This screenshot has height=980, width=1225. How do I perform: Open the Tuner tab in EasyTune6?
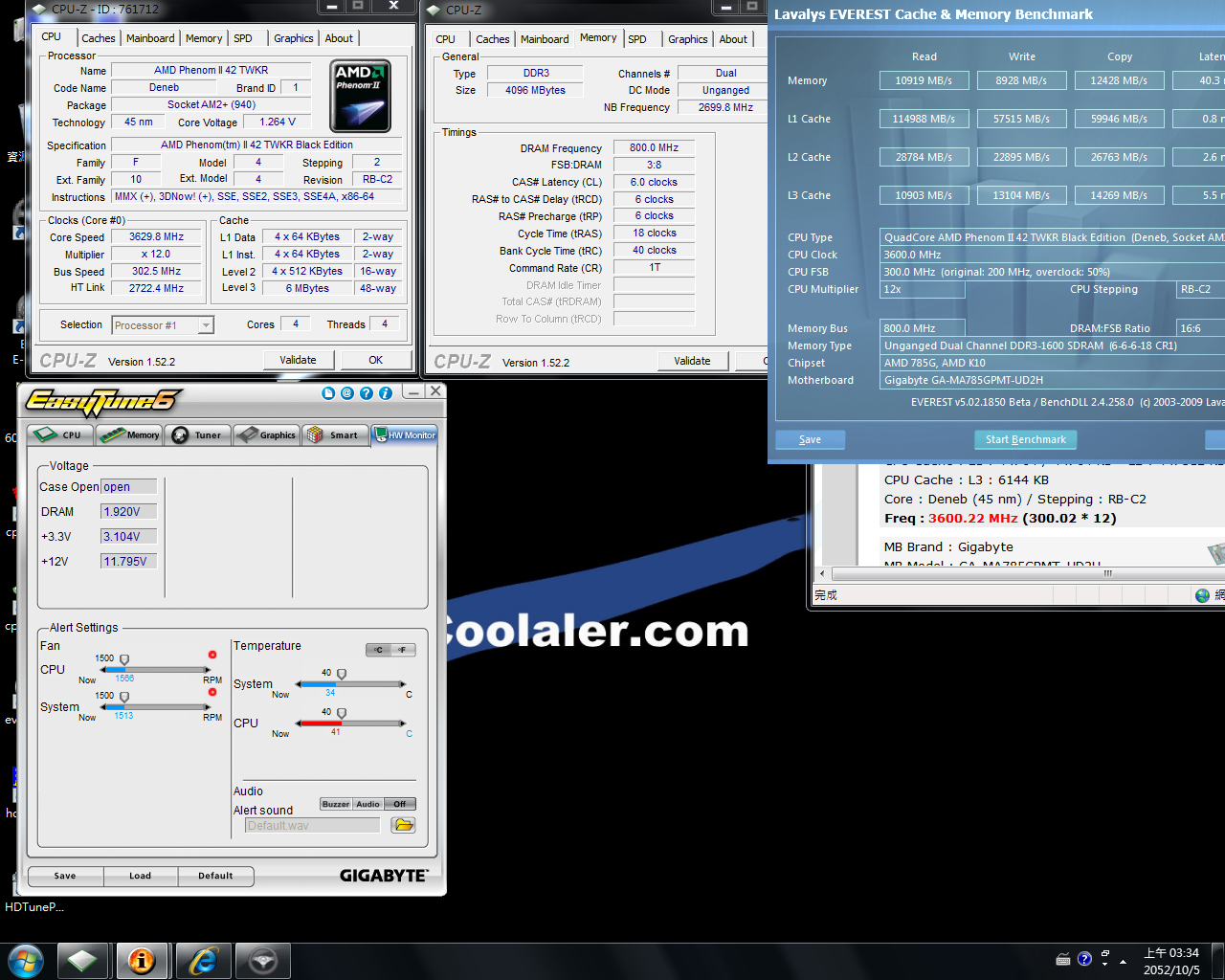coord(198,435)
